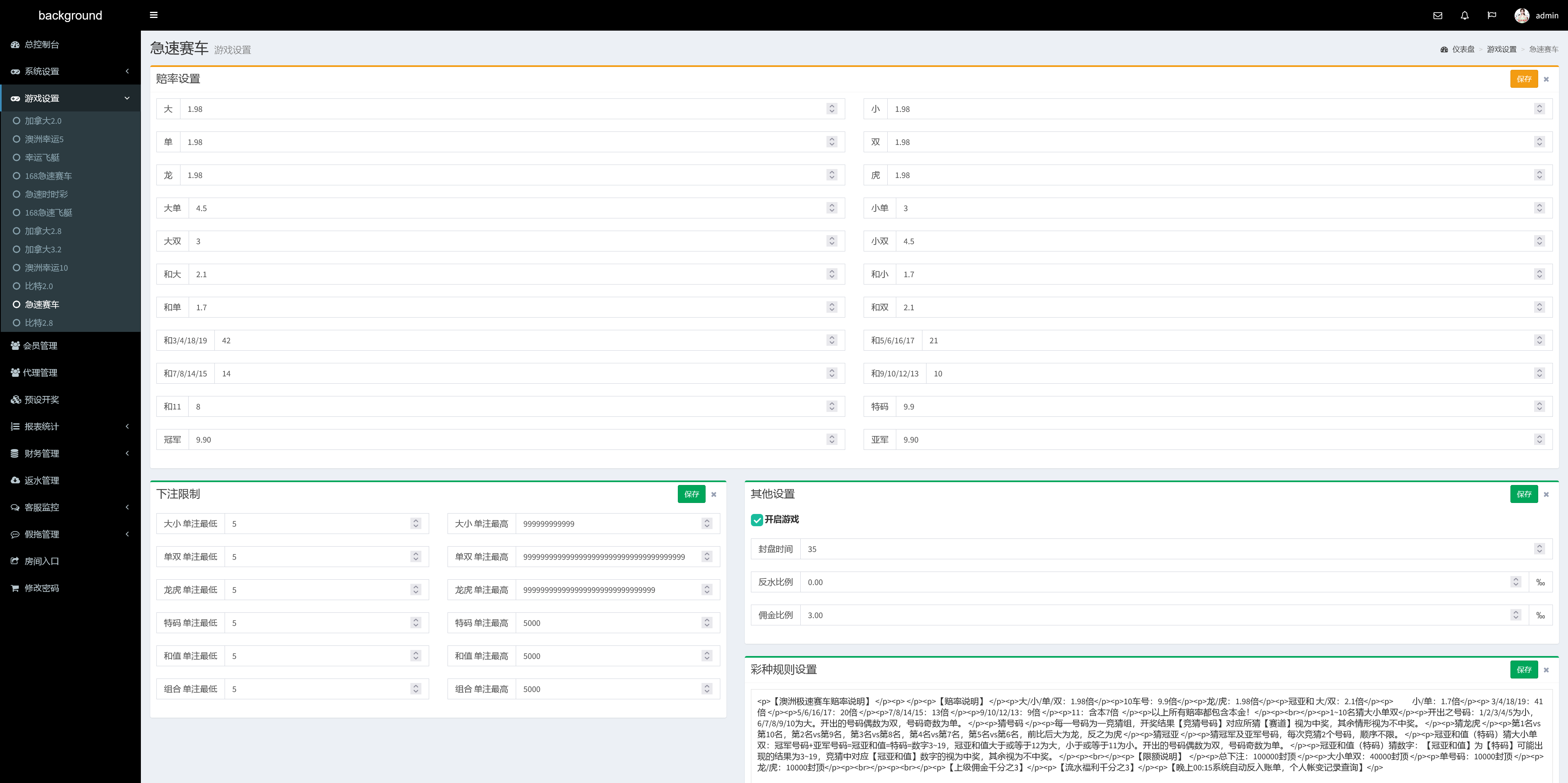The height and width of the screenshot is (783, 1568).
Task: Open 会员管理 from the sidebar
Action: coord(40,345)
